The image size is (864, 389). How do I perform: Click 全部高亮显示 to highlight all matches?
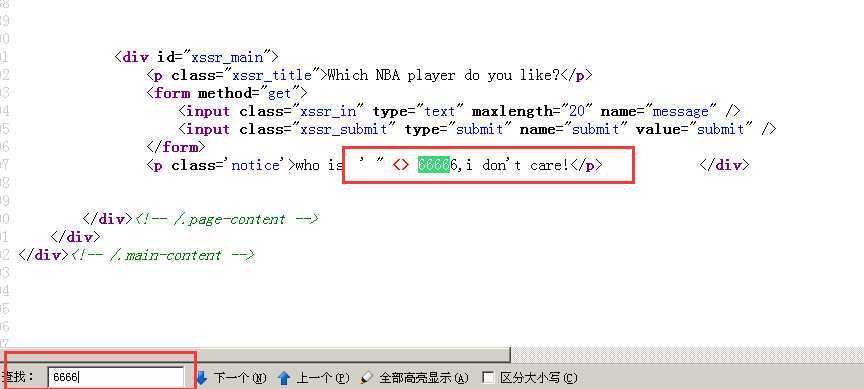414,378
